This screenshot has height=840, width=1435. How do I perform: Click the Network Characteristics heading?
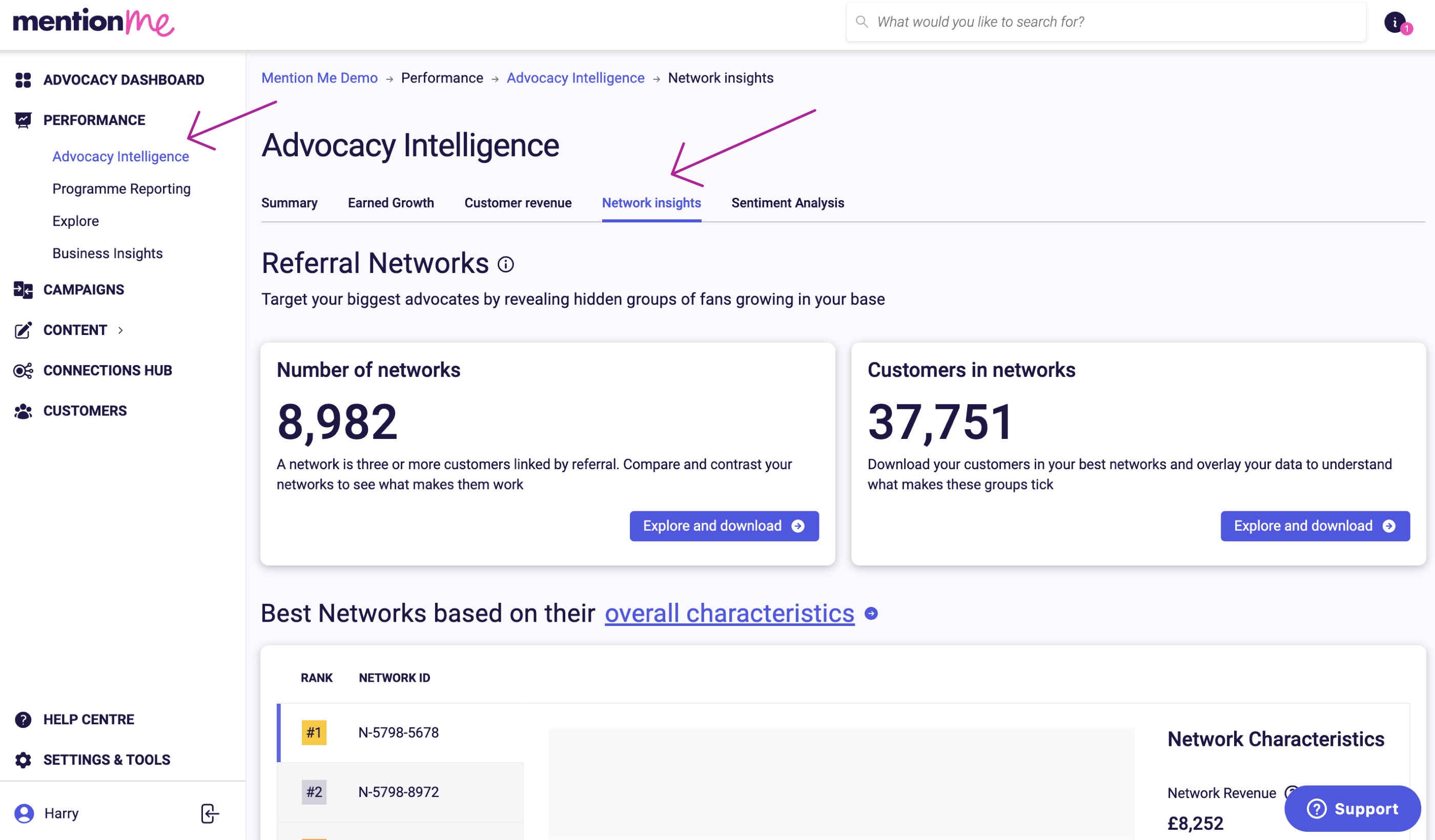tap(1276, 739)
